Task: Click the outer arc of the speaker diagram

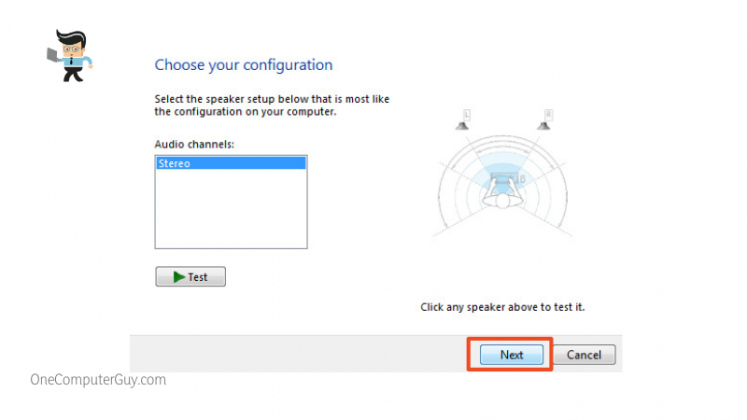Action: pos(444,170)
